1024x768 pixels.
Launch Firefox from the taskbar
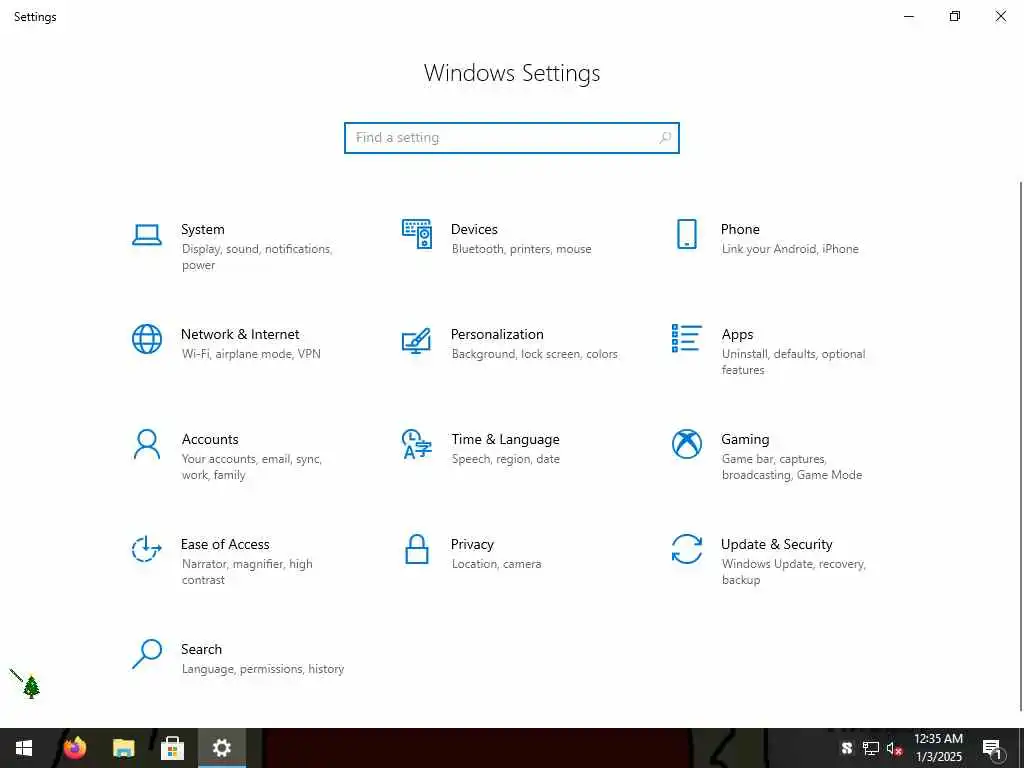click(74, 748)
